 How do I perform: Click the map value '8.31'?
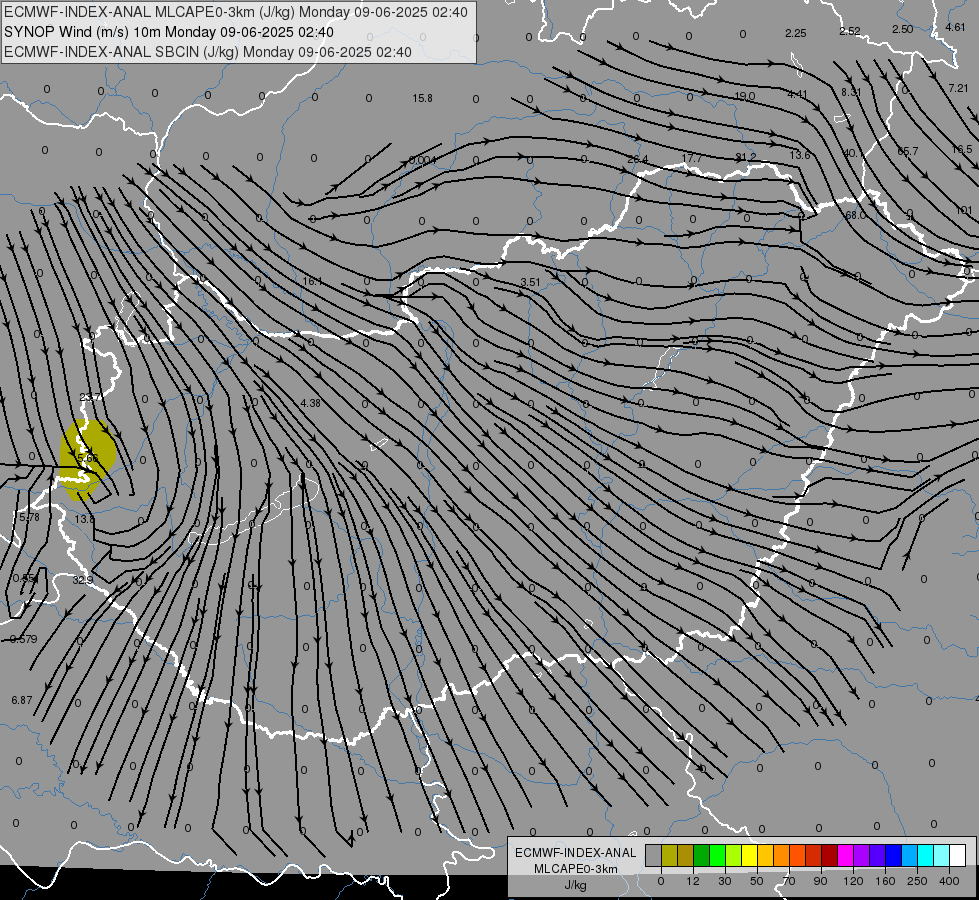click(851, 92)
